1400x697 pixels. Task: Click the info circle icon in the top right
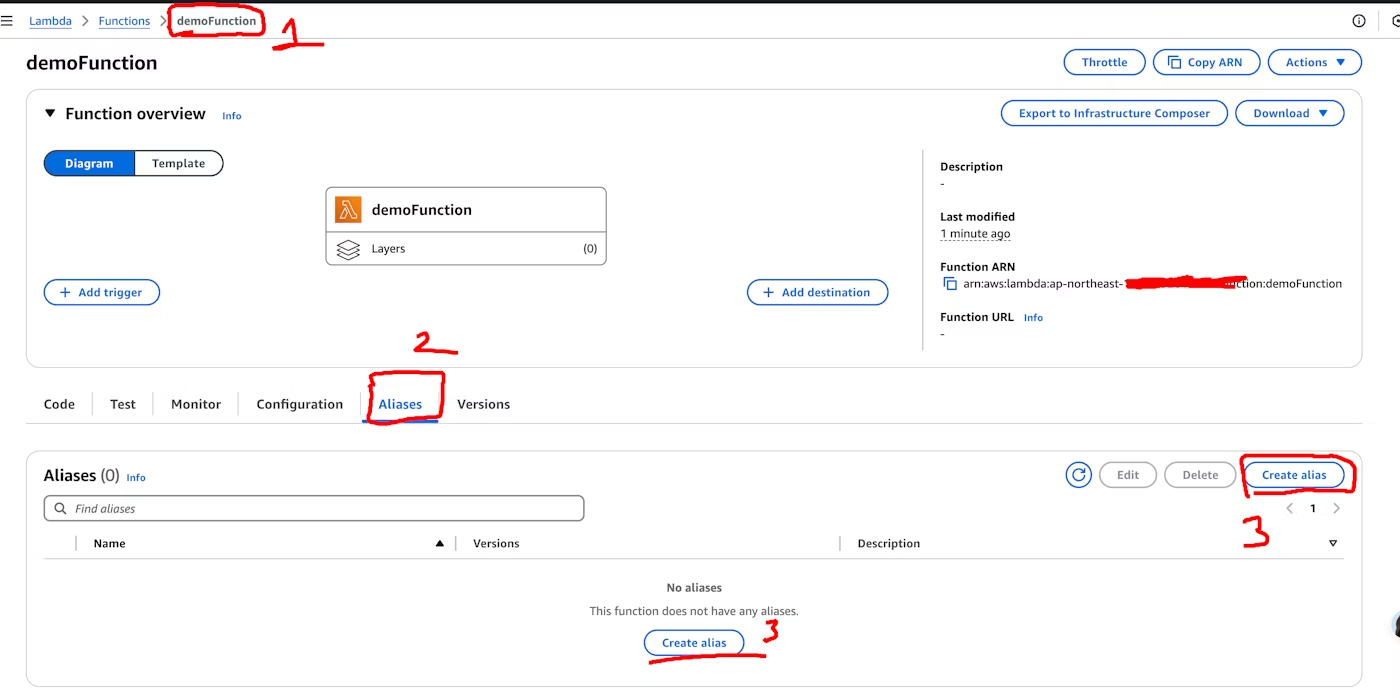[x=1359, y=21]
